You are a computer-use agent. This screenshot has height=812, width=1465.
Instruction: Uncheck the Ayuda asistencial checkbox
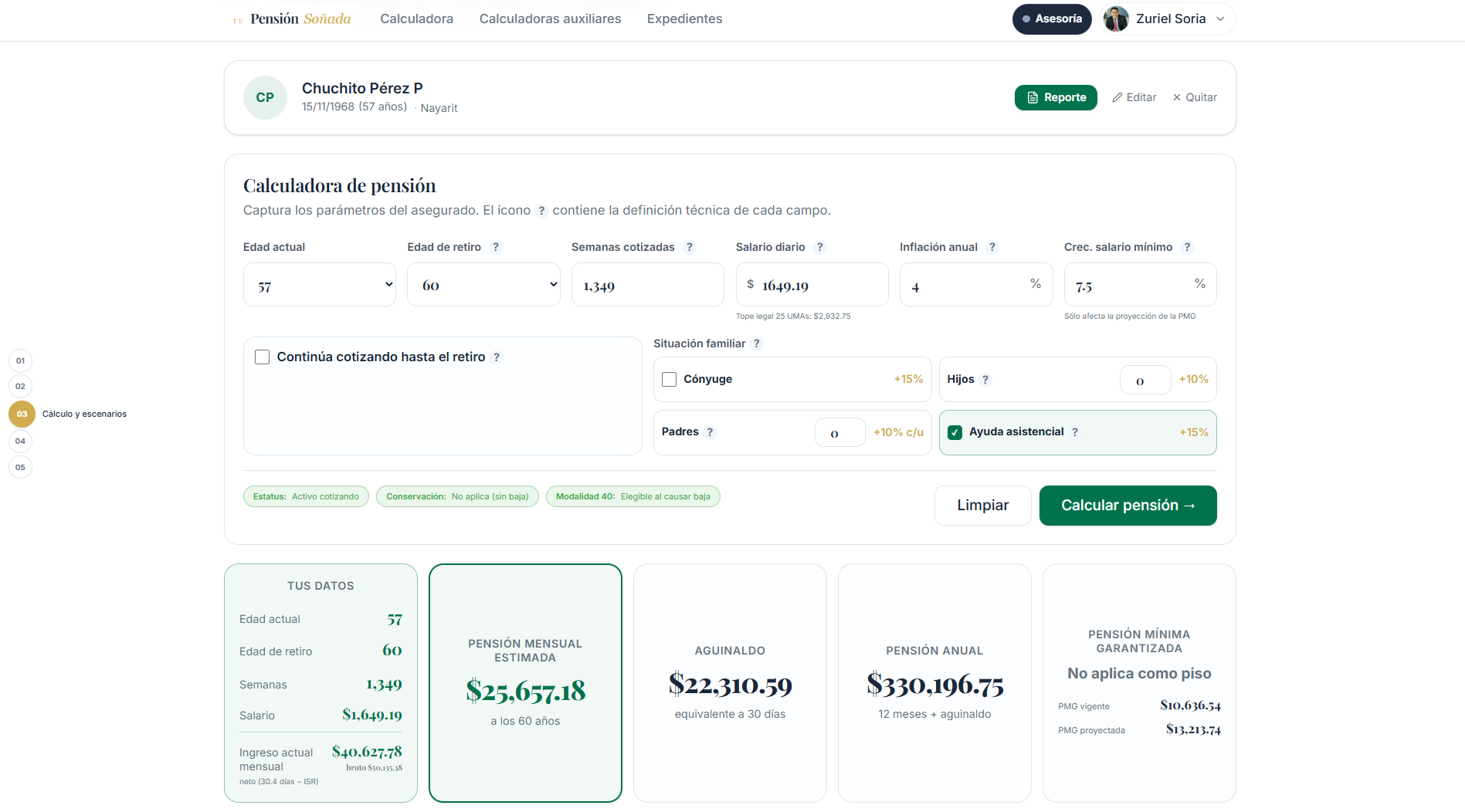(955, 432)
